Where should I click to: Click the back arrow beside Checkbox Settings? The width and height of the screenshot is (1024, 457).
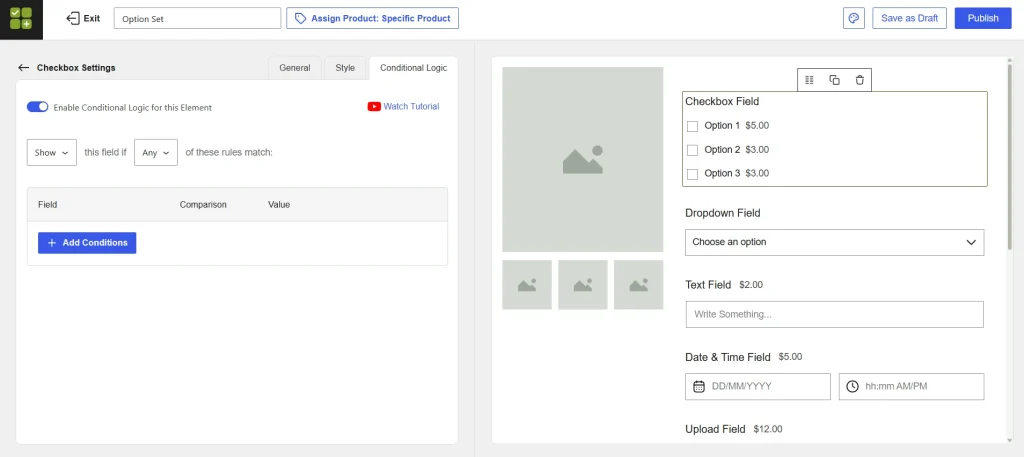point(24,68)
